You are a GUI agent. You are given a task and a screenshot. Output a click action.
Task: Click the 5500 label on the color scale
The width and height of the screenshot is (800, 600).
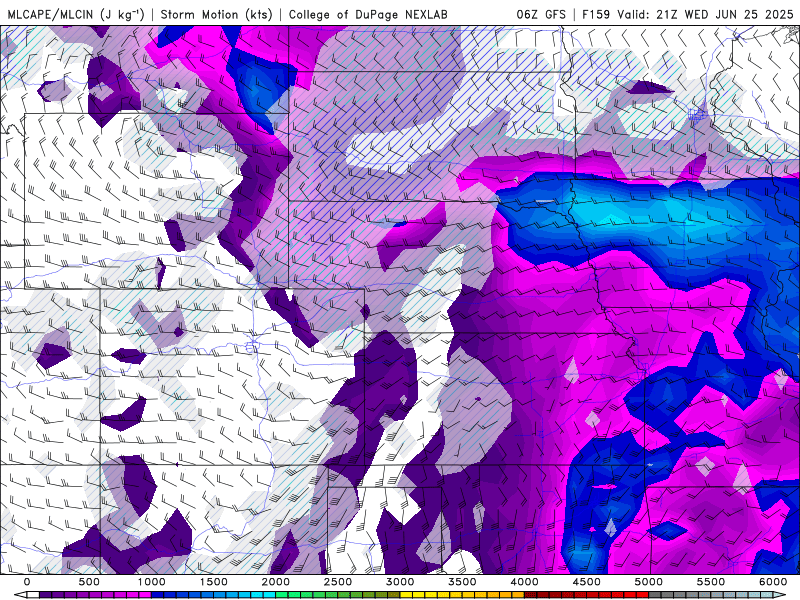click(711, 582)
